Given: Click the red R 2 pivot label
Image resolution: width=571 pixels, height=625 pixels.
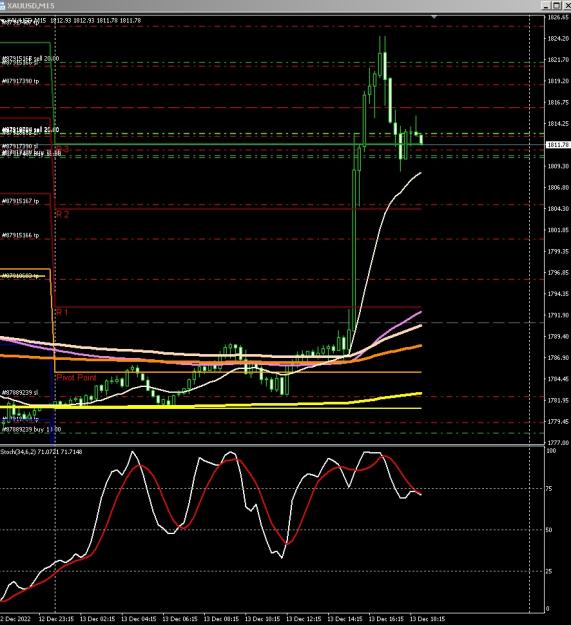Looking at the screenshot, I should (x=63, y=214).
